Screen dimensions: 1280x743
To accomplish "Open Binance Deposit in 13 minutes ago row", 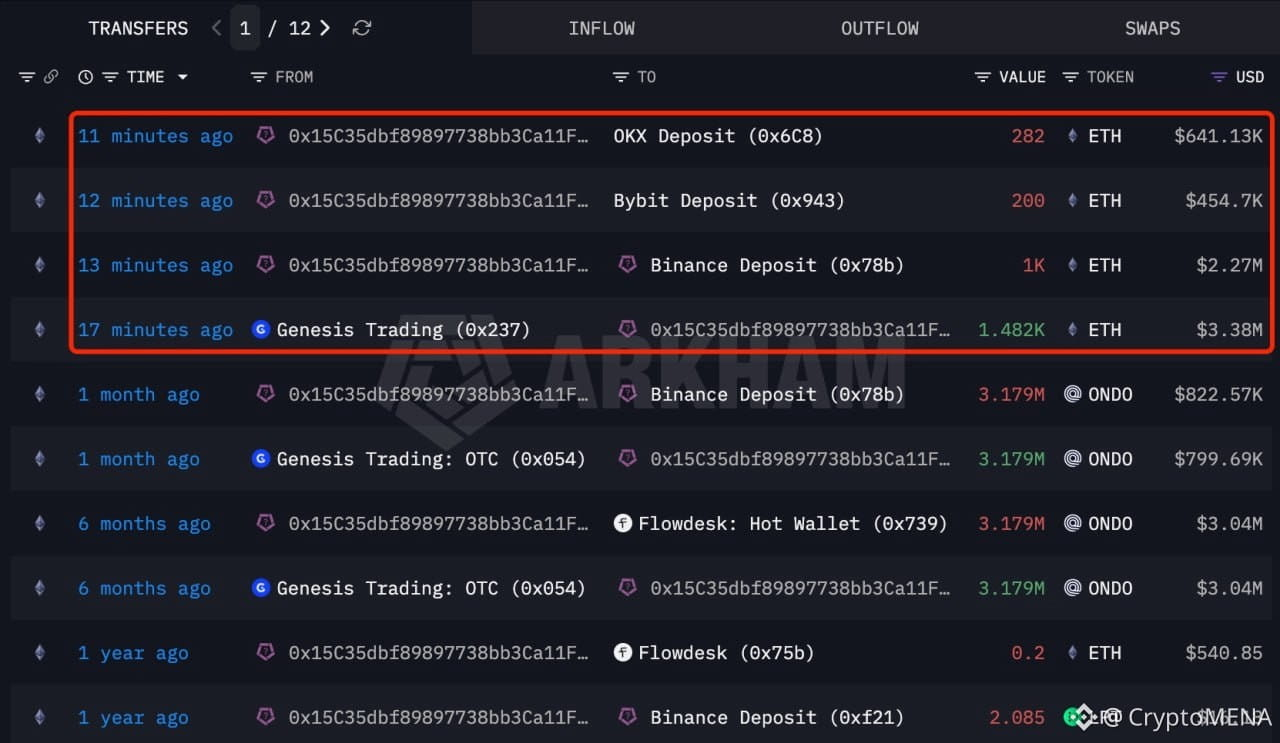I will (777, 265).
